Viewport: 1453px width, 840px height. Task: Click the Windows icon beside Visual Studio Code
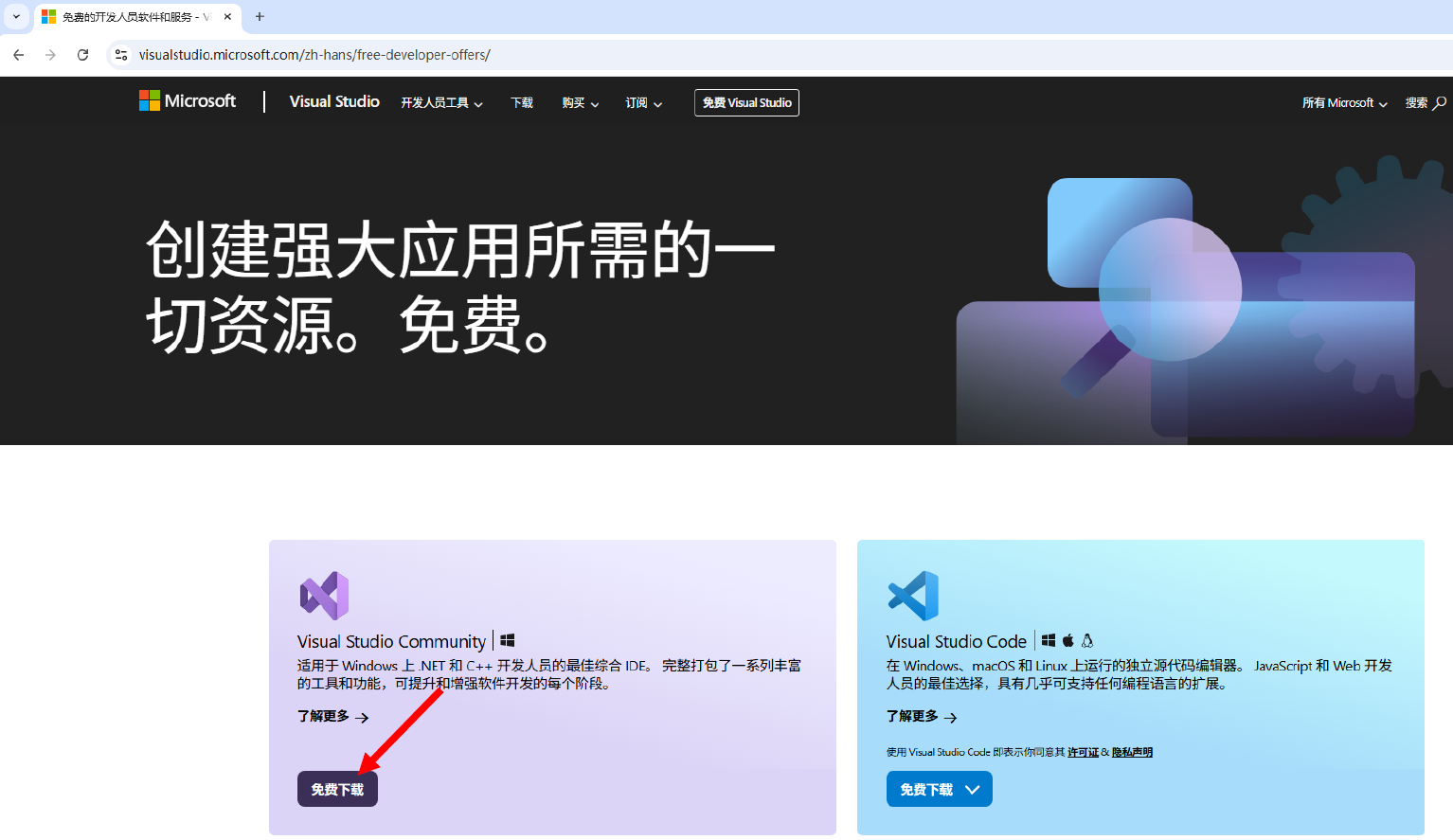click(1049, 640)
